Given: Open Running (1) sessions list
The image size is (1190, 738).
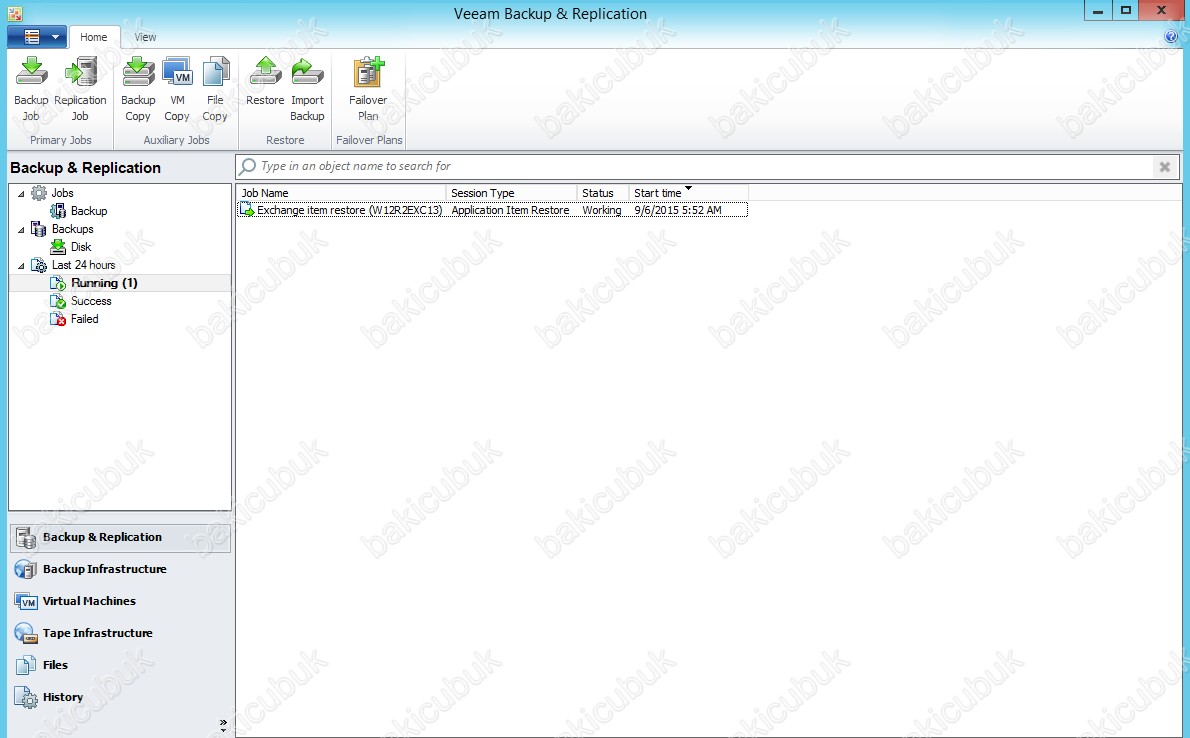Looking at the screenshot, I should 104,282.
